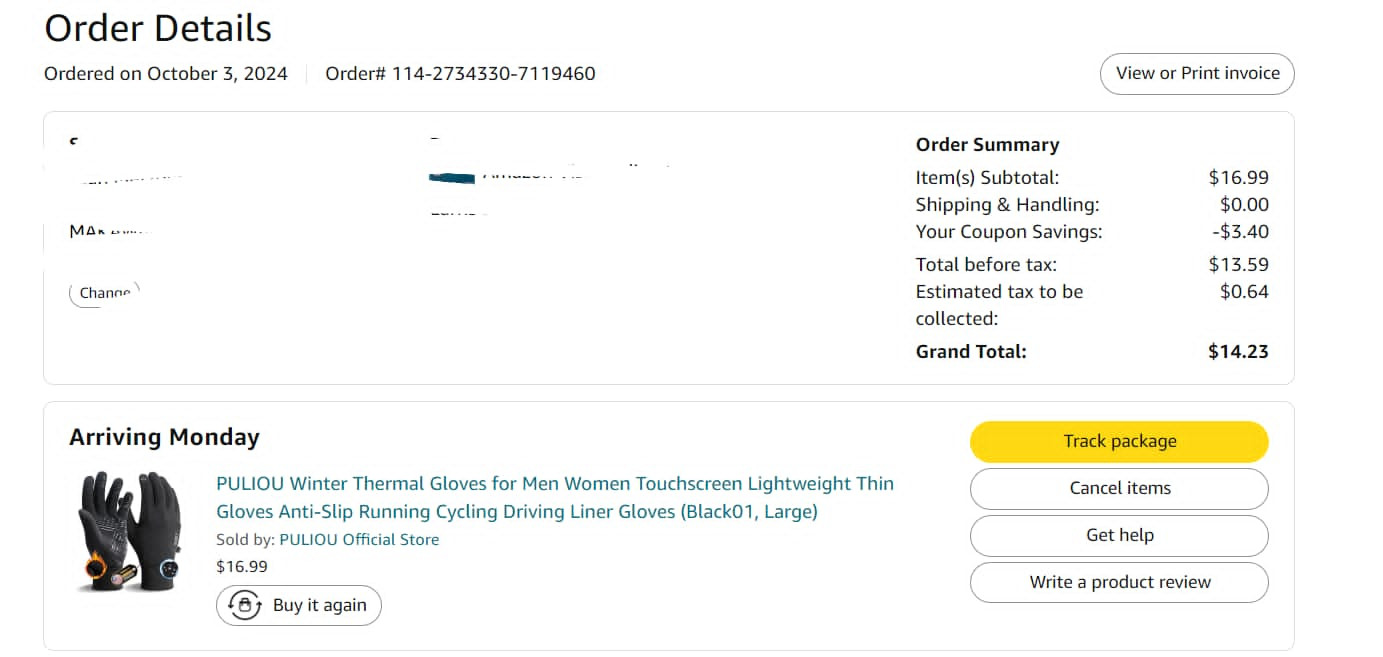This screenshot has width=1383, height=657.
Task: Click the Buy it again cart icon
Action: click(245, 605)
